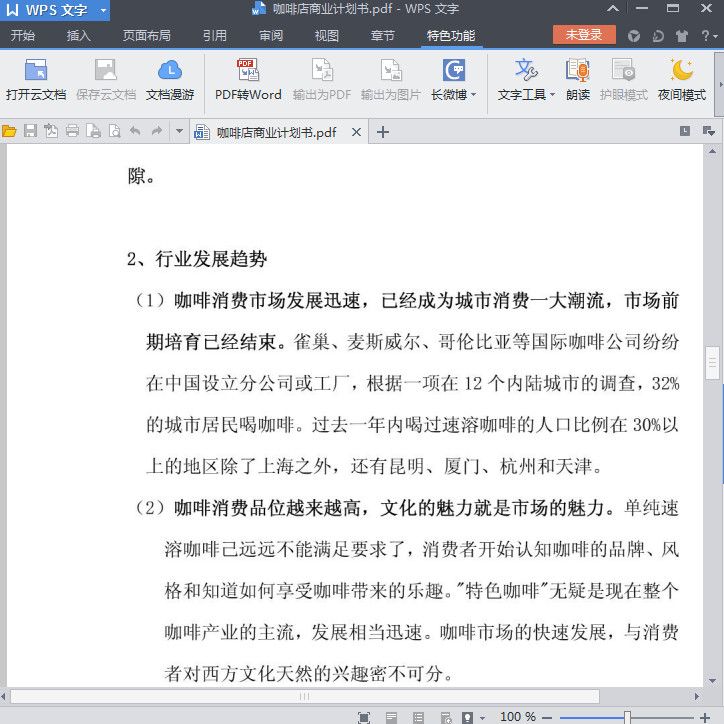724x724 pixels.
Task: Click the print preview magnifier icon
Action: point(114,132)
